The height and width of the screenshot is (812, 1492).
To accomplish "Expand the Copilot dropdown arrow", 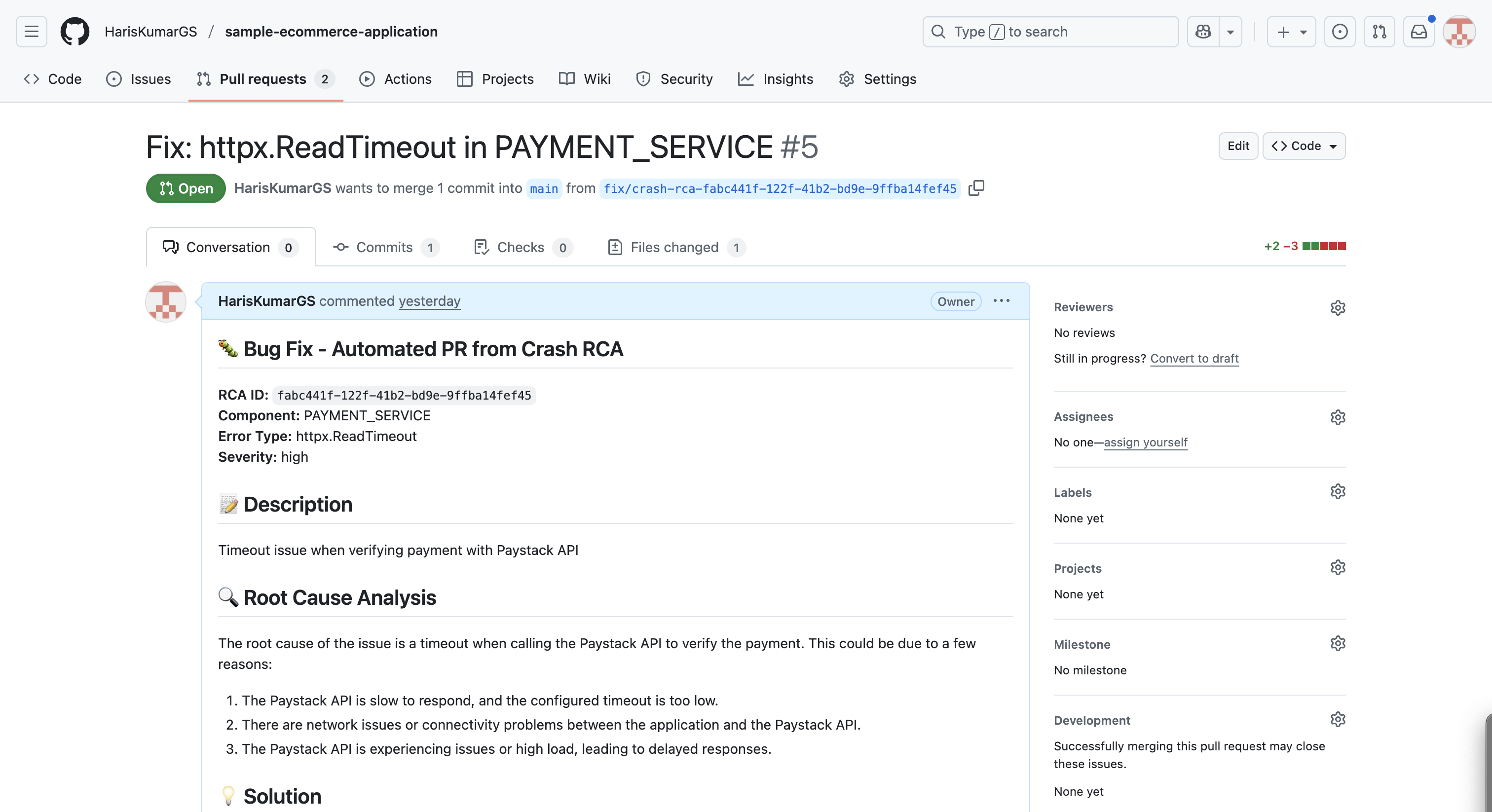I will click(x=1230, y=31).
